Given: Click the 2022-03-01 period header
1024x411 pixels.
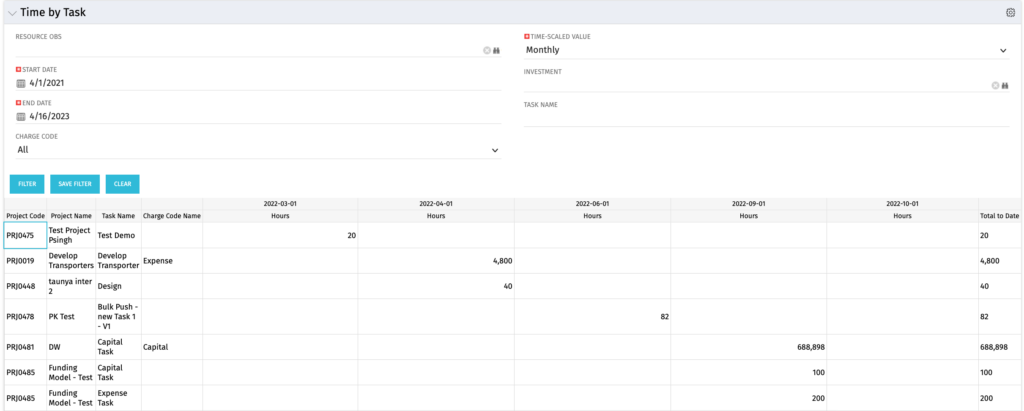Looking at the screenshot, I should tap(280, 204).
